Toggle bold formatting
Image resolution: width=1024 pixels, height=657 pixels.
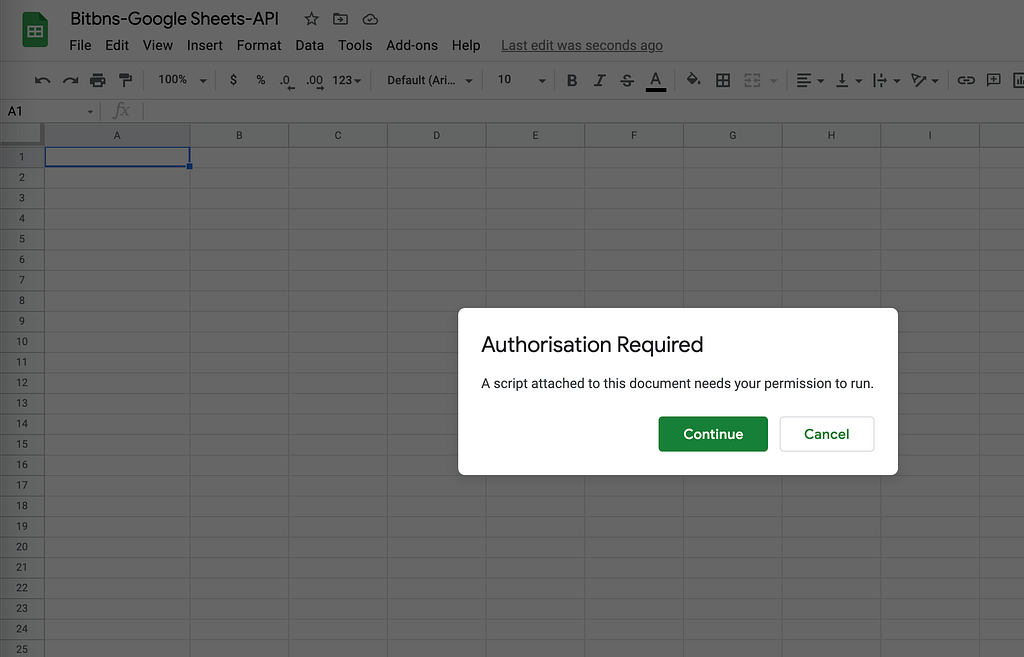coord(572,80)
